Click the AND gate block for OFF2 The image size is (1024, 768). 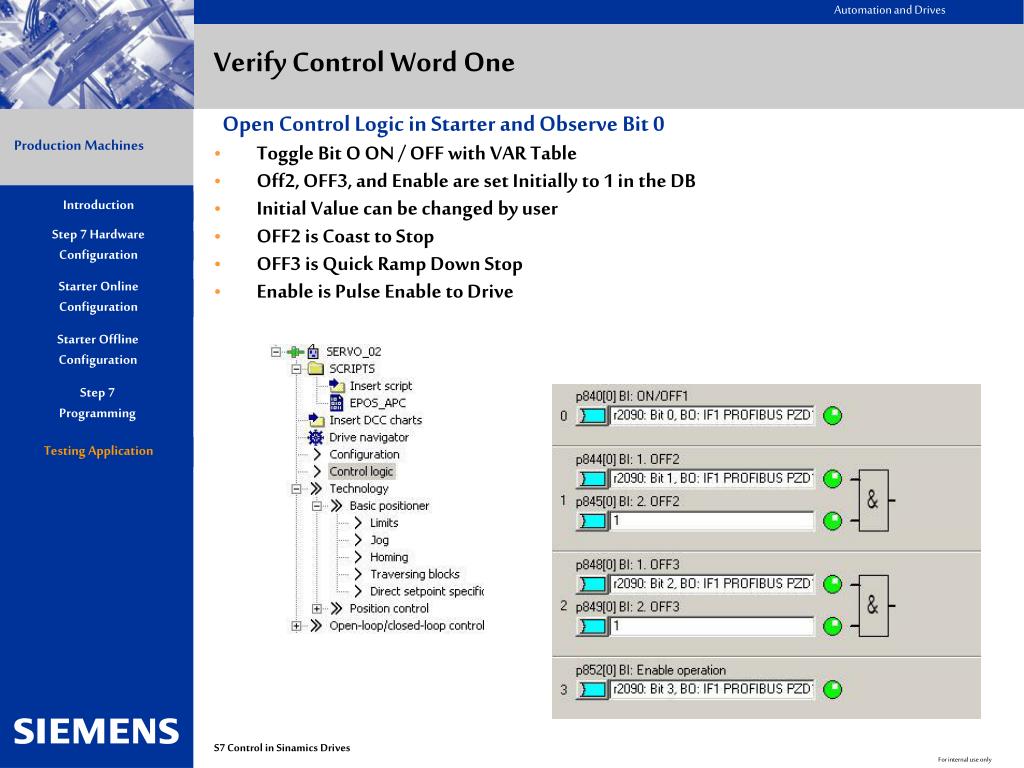[874, 500]
